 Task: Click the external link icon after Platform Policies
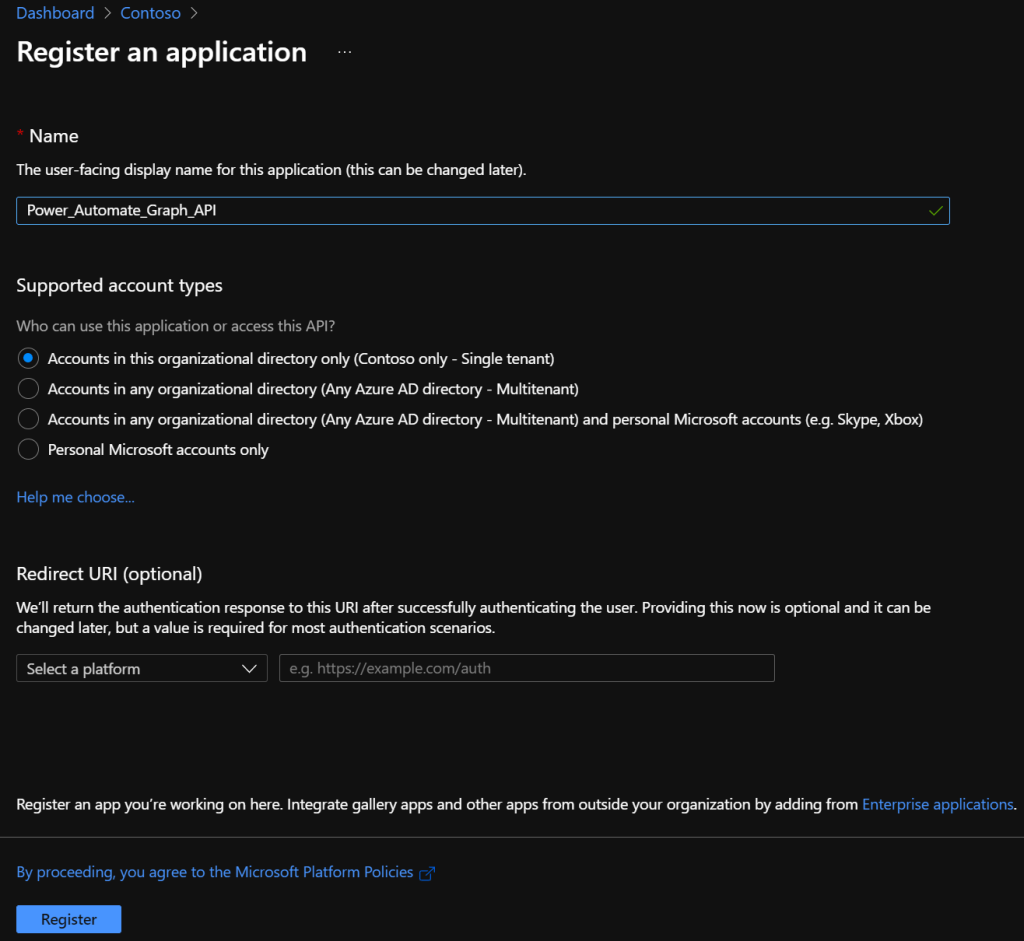(x=427, y=873)
